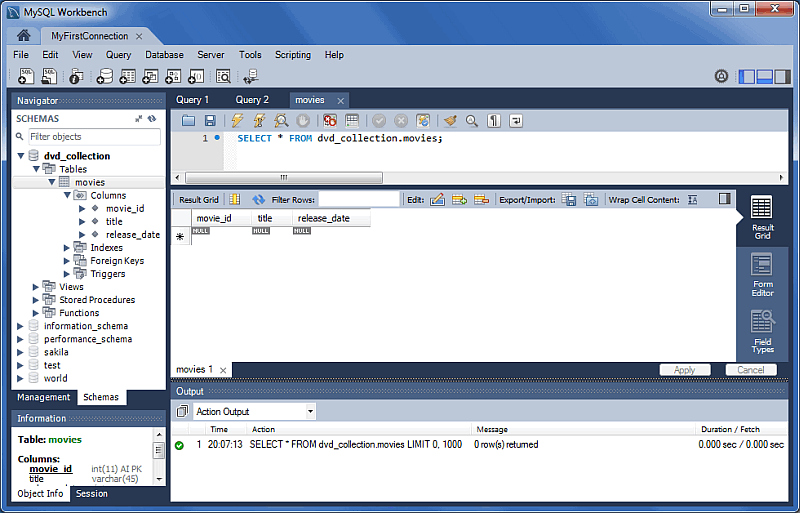Screen dimensions: 800x513
Task: Create a new stored procedure icon
Action: 173,76
